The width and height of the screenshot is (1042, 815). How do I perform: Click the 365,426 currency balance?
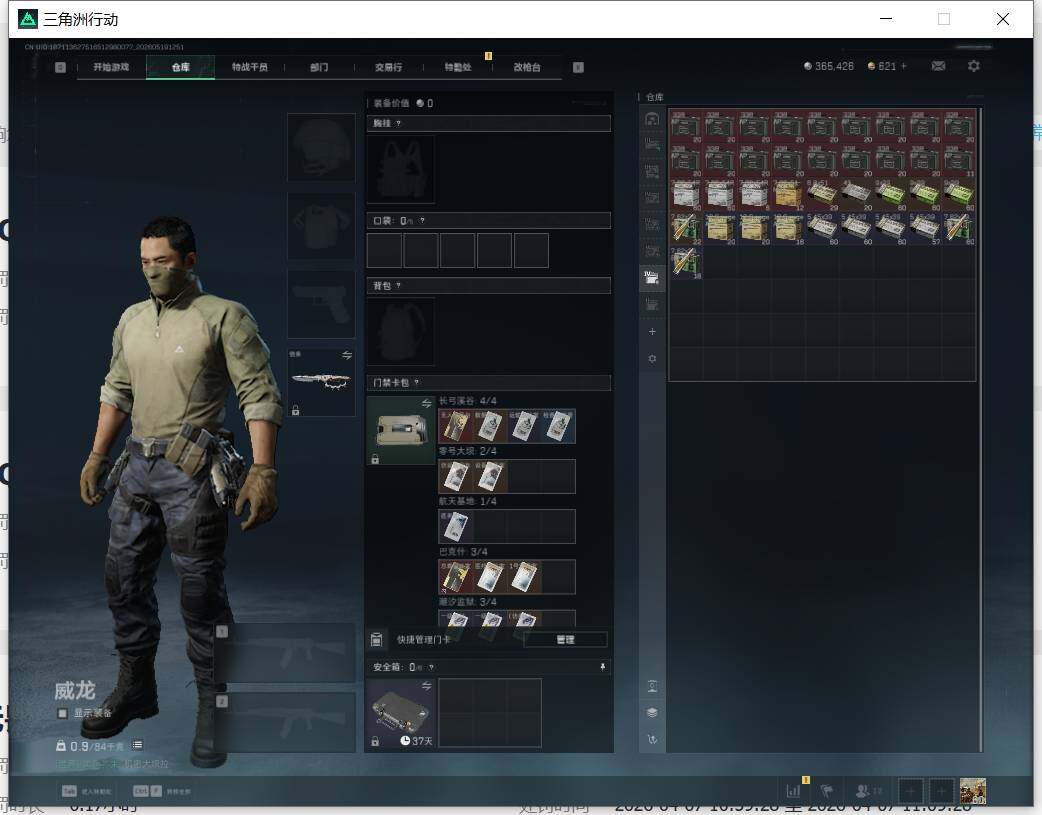[829, 66]
